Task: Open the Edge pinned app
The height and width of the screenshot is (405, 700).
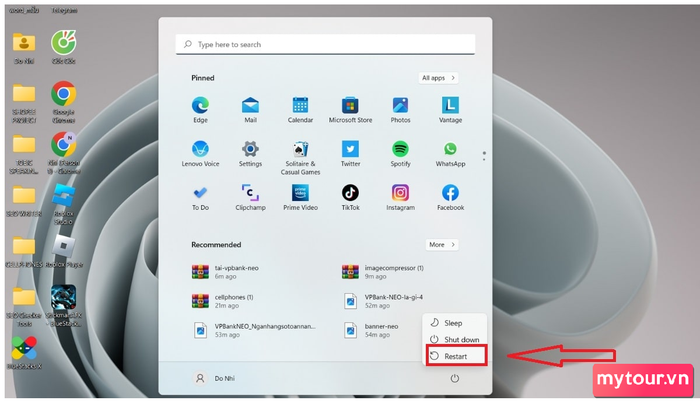Action: [200, 109]
